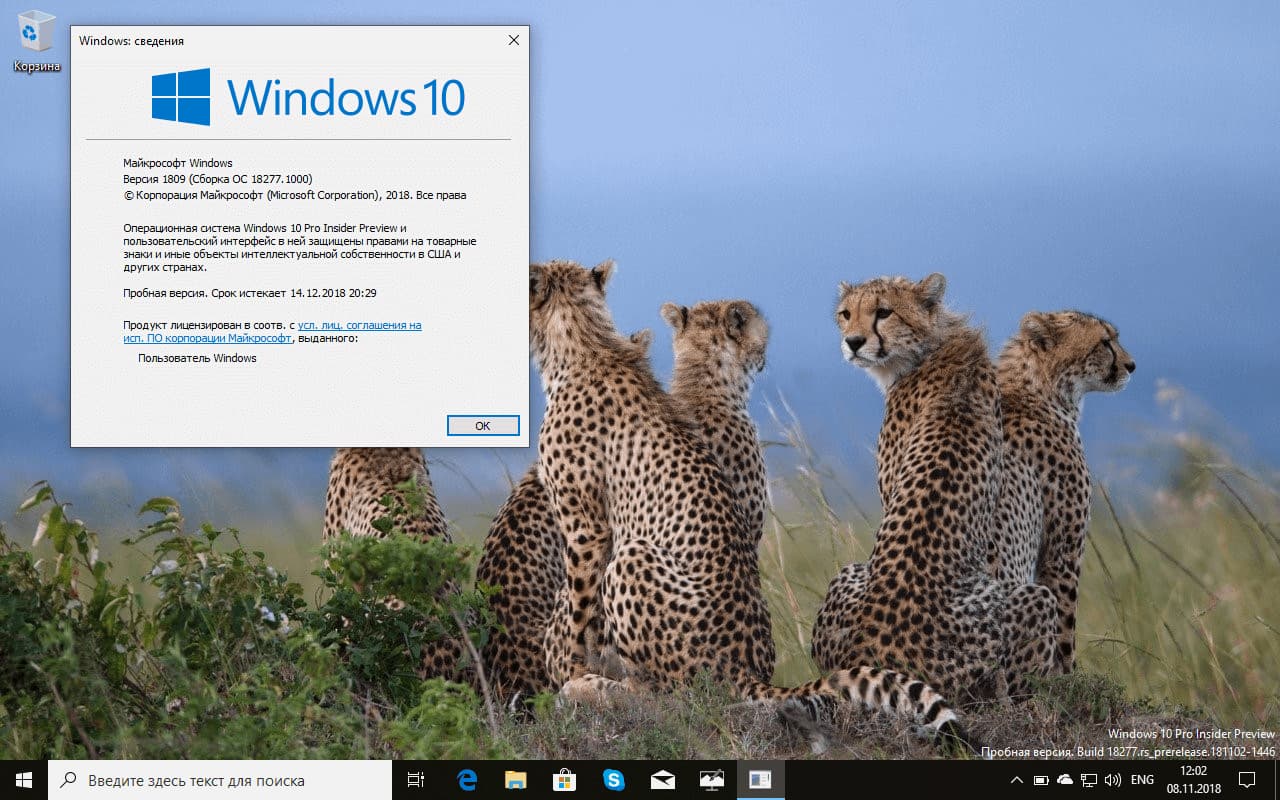Viewport: 1280px width, 800px height.
Task: Open the network status flyout
Action: click(x=1088, y=780)
